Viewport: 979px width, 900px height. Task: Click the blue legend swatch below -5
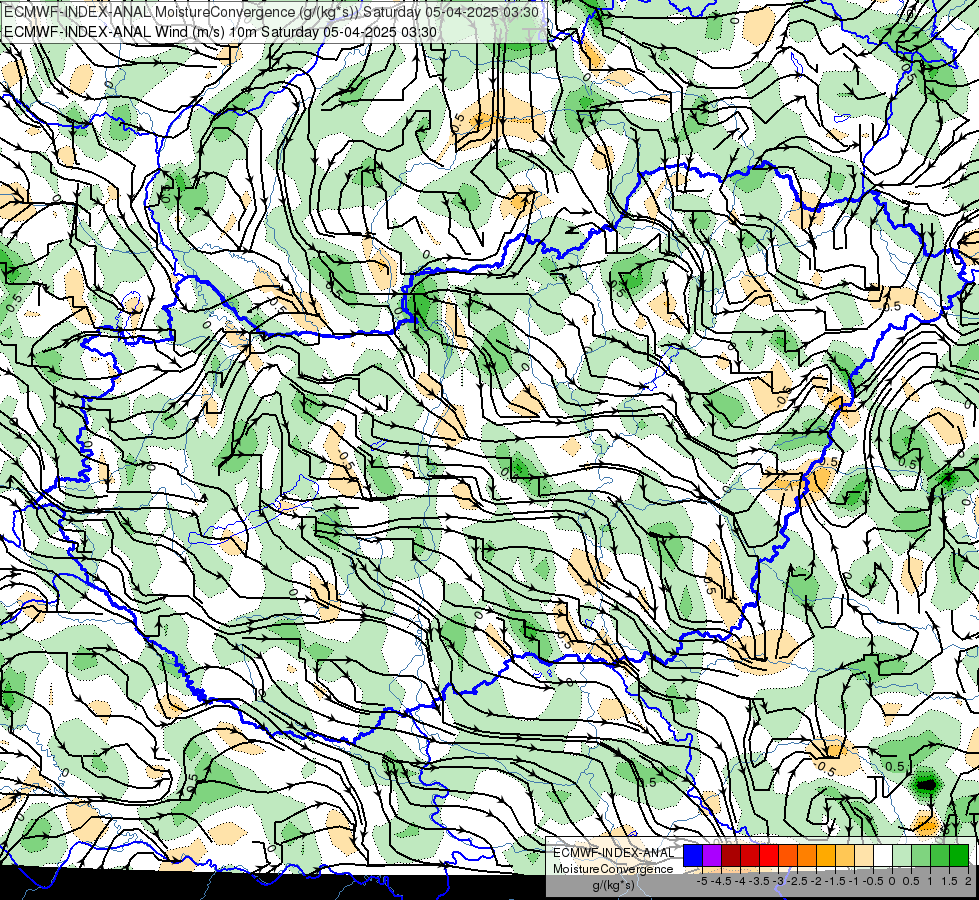click(x=693, y=856)
